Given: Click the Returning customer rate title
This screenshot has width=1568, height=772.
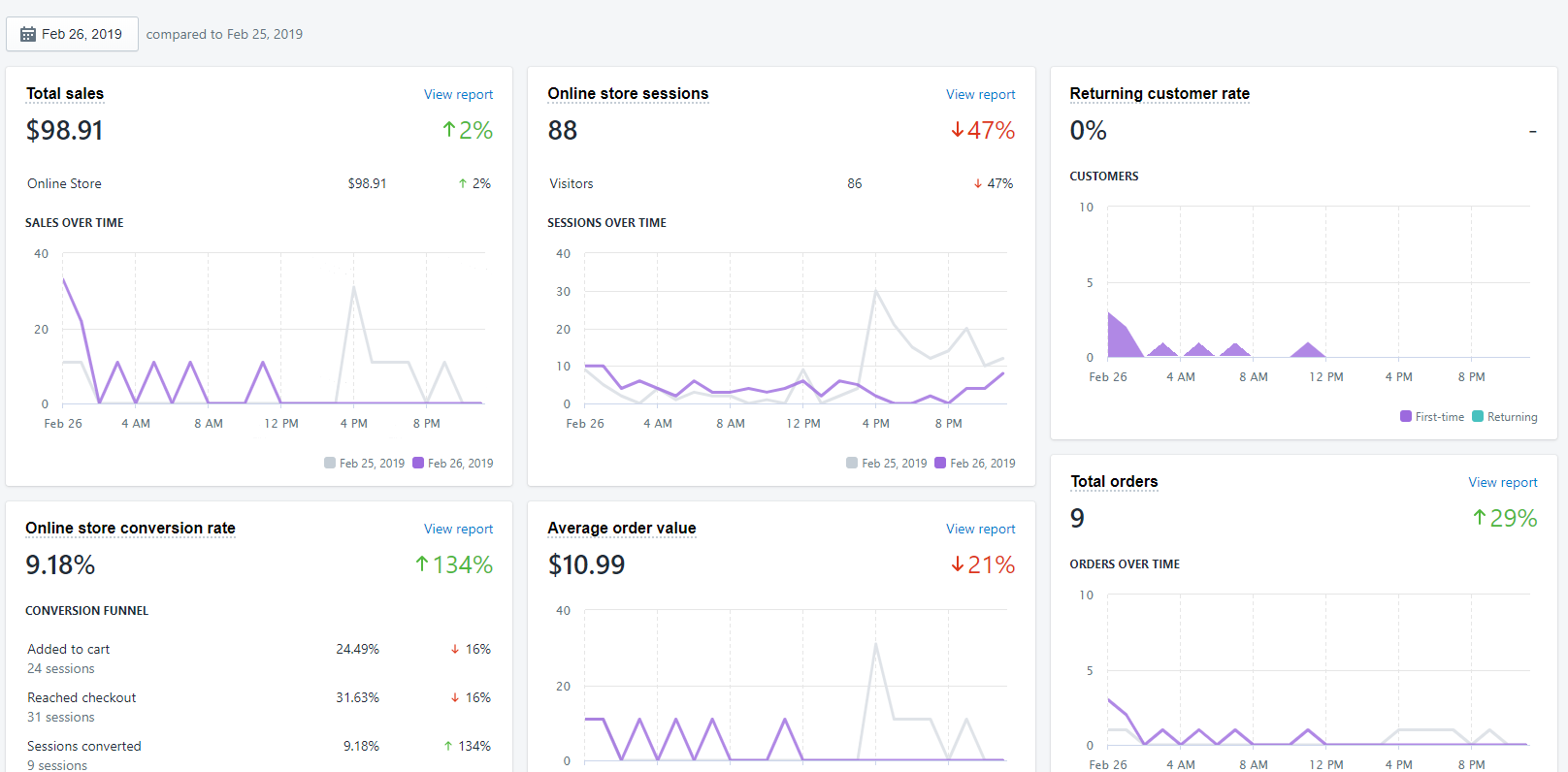Looking at the screenshot, I should click(x=1160, y=94).
